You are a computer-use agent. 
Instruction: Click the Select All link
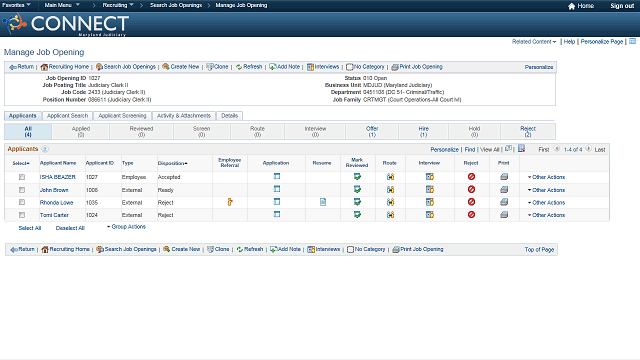click(x=30, y=228)
